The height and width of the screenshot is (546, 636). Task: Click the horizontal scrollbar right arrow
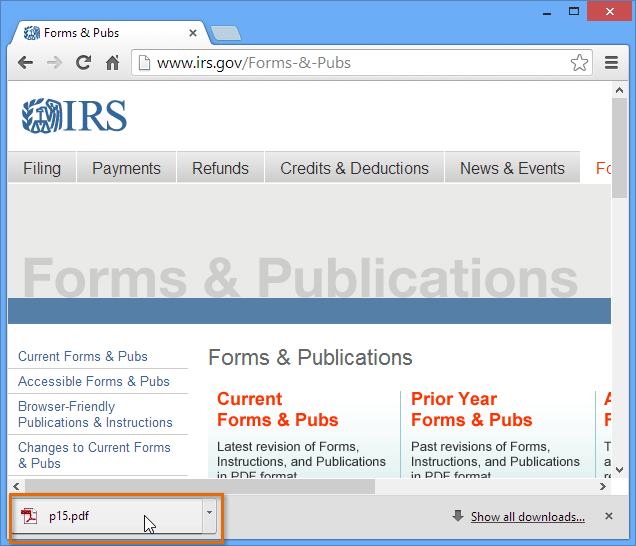pyautogui.click(x=603, y=486)
